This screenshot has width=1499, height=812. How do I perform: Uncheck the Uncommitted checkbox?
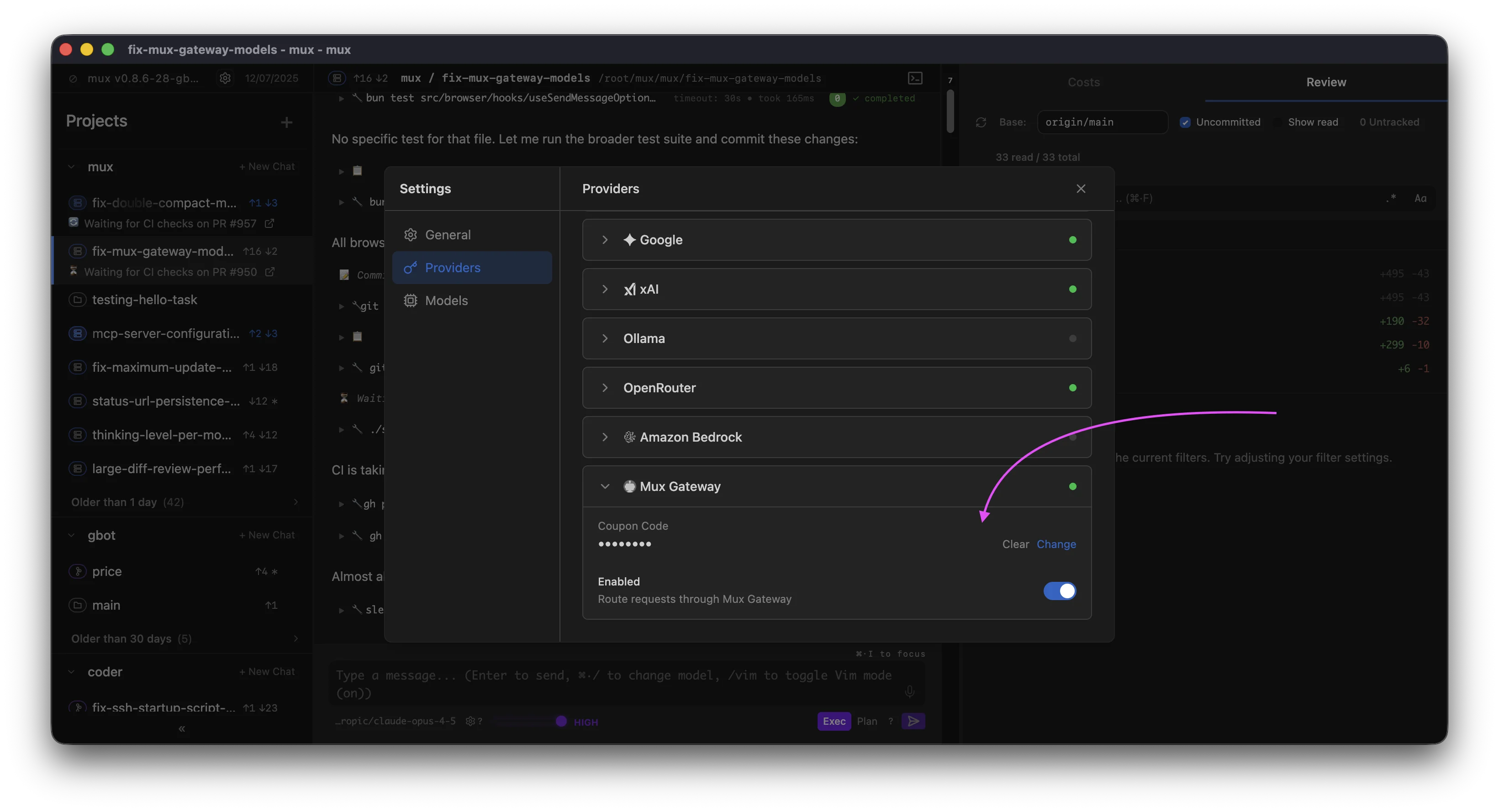click(x=1185, y=122)
